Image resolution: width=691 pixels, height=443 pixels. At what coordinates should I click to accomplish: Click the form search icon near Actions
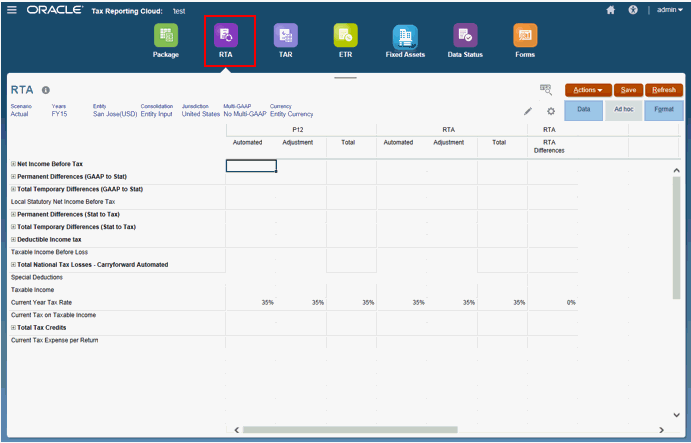546,90
